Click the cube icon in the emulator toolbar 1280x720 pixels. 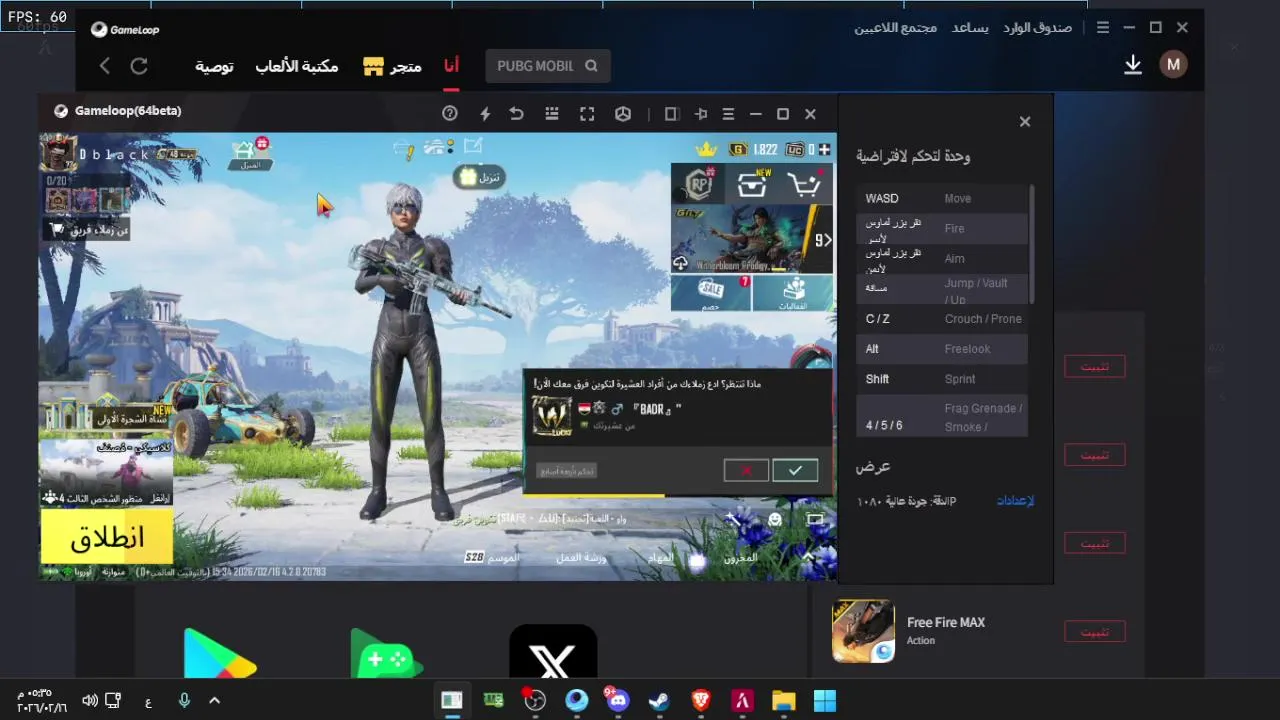tap(622, 114)
